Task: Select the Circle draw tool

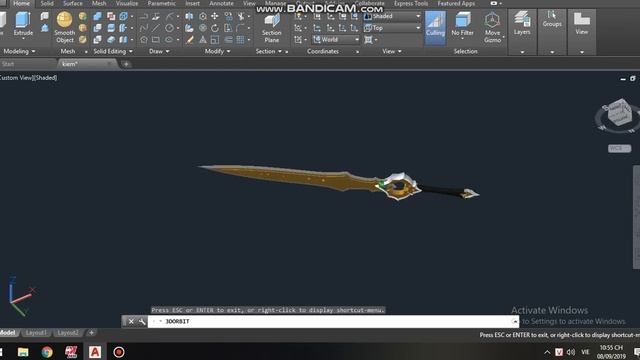Action: pos(169,28)
